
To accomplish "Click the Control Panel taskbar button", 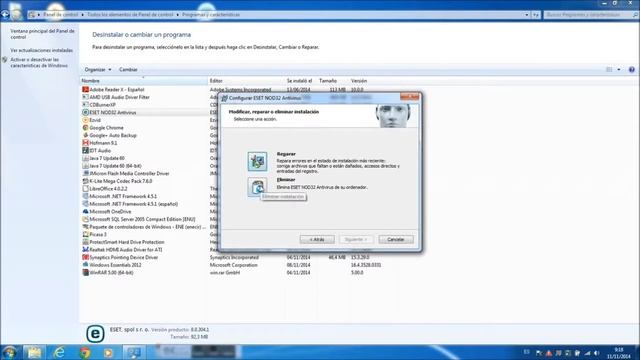I will click(x=133, y=352).
